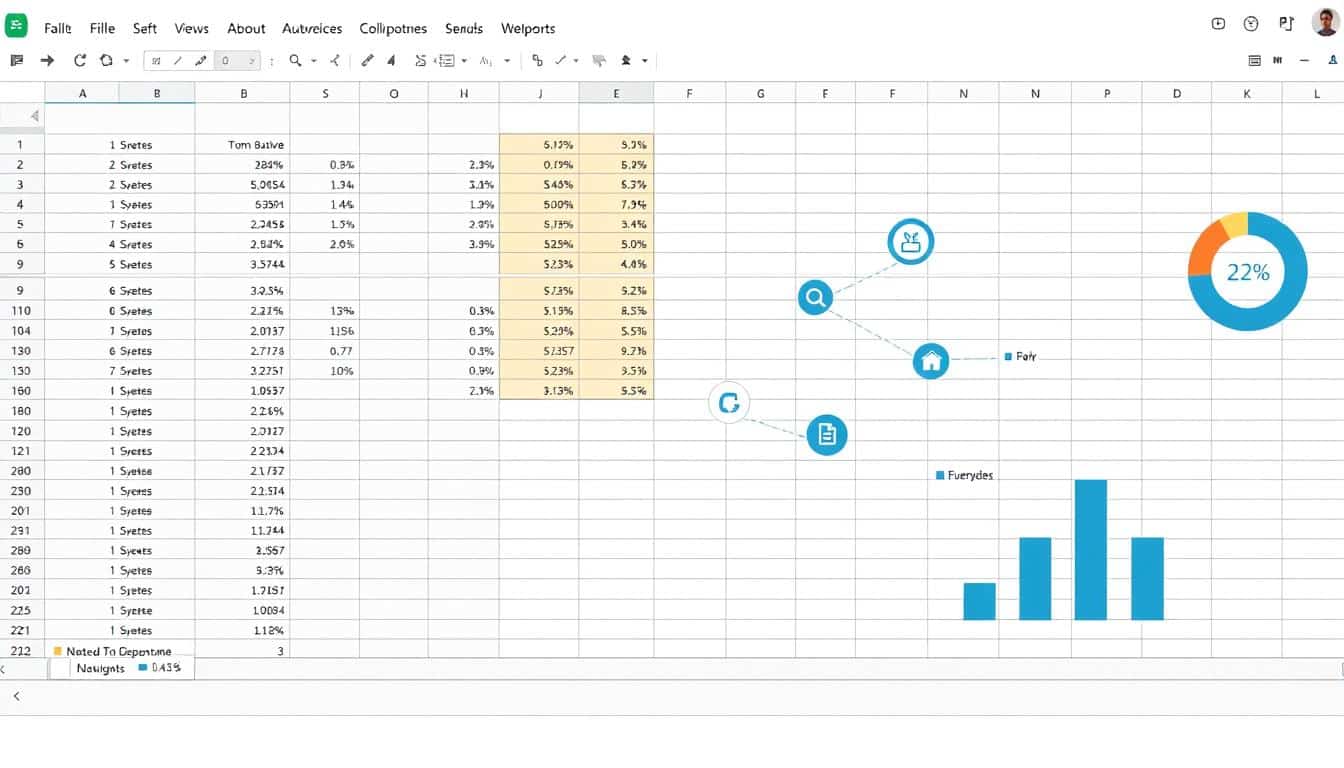Open the Seft menu

click(x=145, y=29)
